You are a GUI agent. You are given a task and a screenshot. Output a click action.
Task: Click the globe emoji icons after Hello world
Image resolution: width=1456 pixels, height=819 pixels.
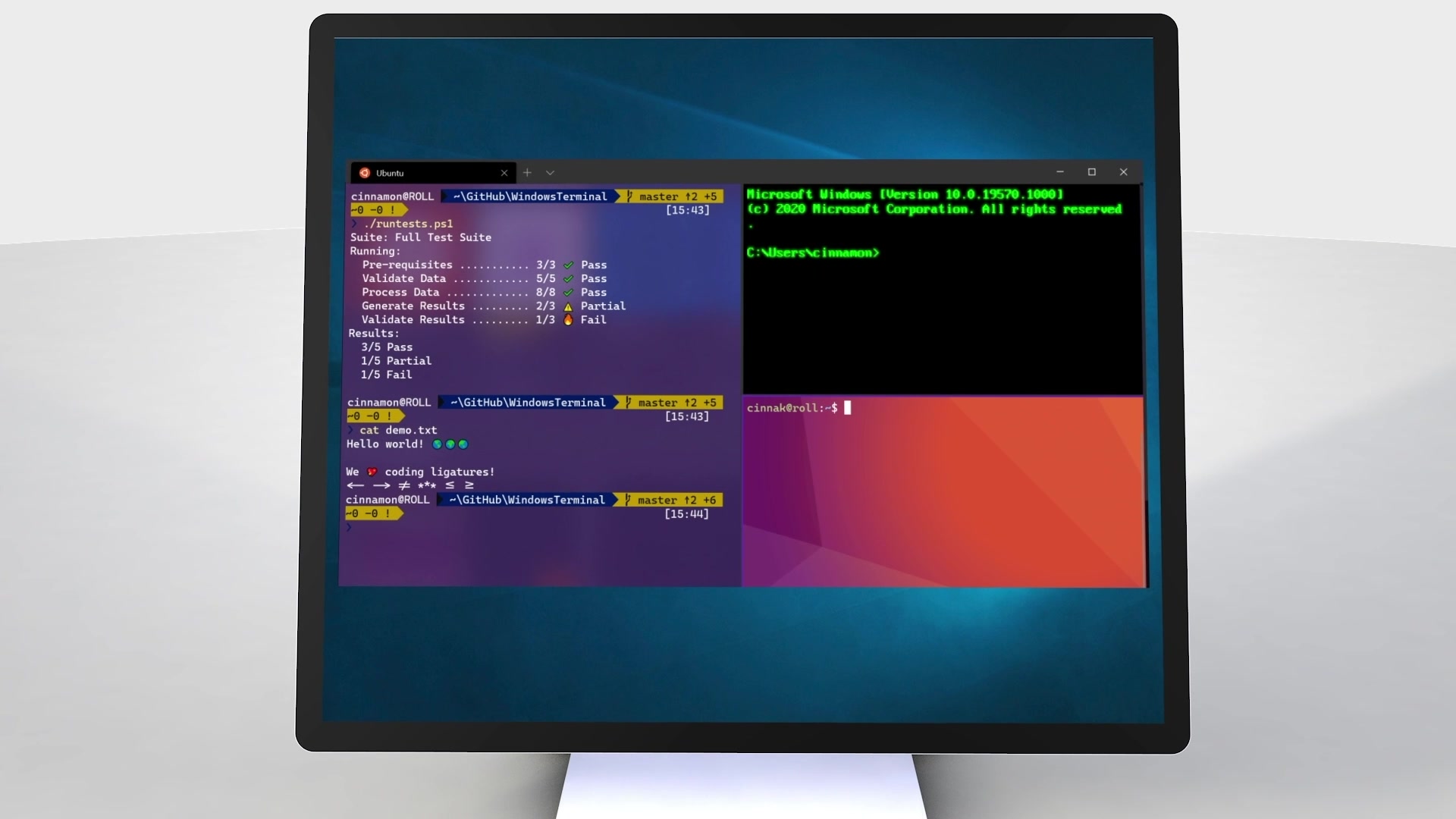coord(450,444)
